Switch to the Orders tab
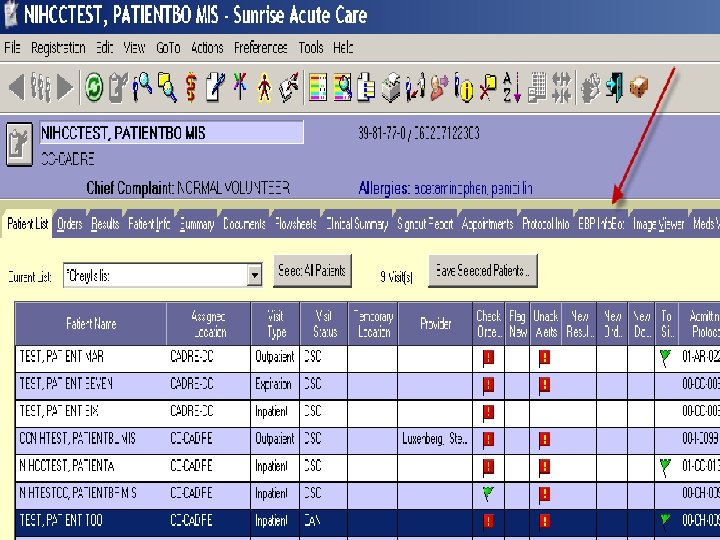The height and width of the screenshot is (540, 720). pyautogui.click(x=69, y=224)
